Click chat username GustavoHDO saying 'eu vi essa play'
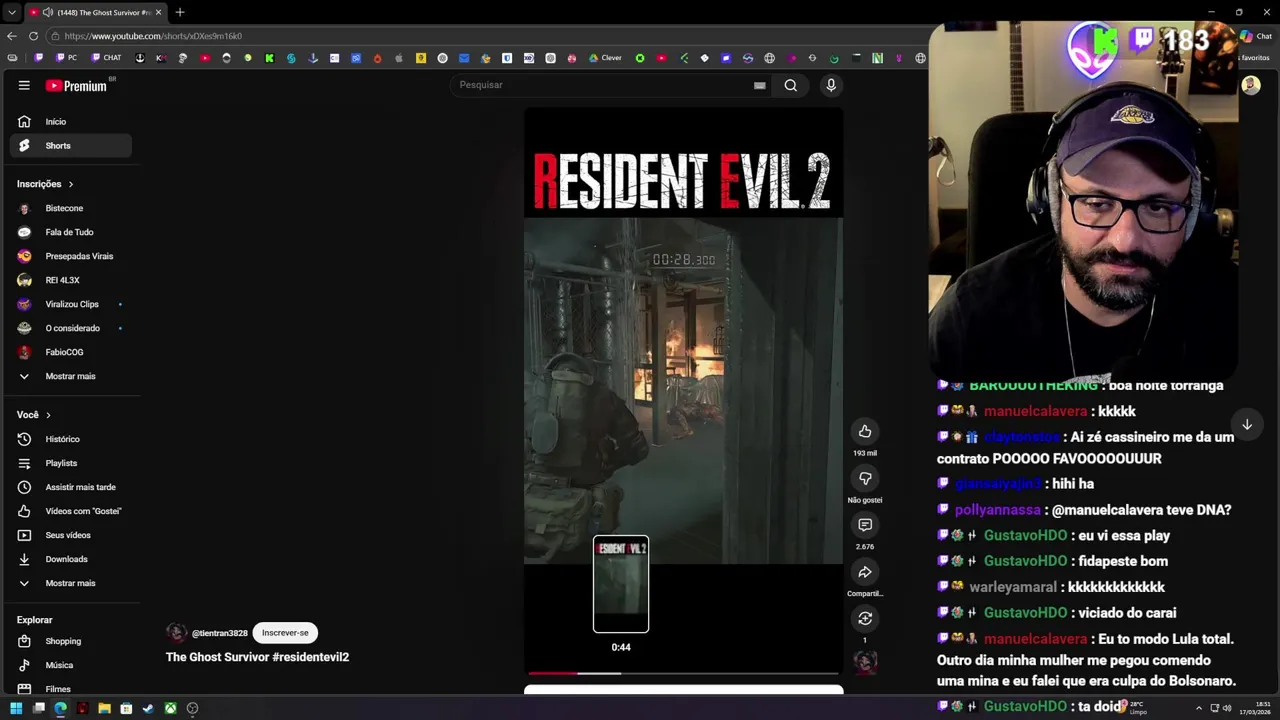The image size is (1280, 720). pos(1025,535)
